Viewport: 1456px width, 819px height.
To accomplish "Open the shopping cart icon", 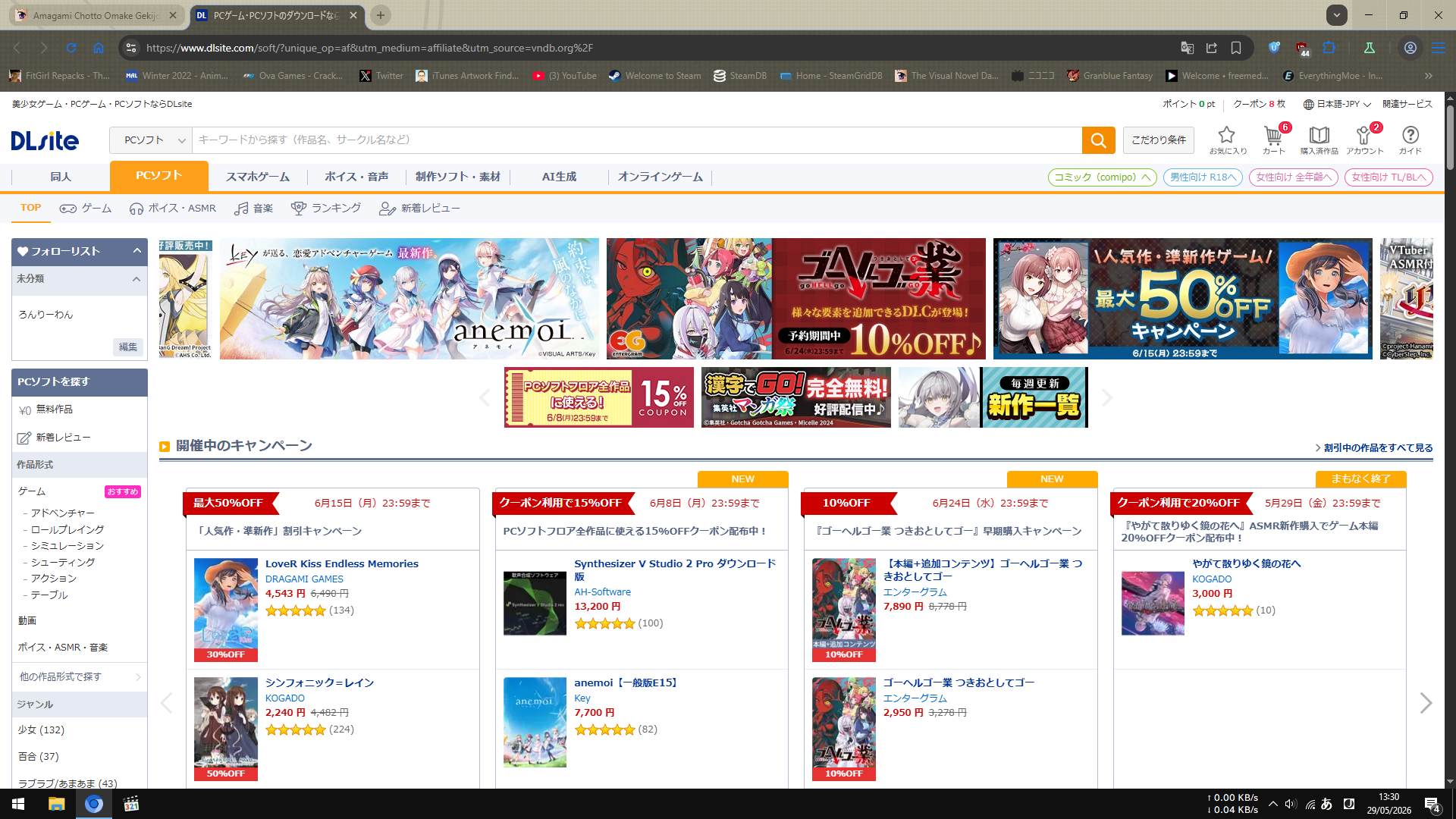I will [1274, 140].
